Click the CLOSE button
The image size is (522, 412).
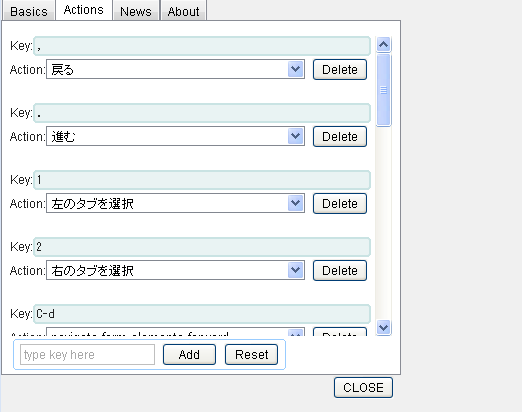click(363, 388)
